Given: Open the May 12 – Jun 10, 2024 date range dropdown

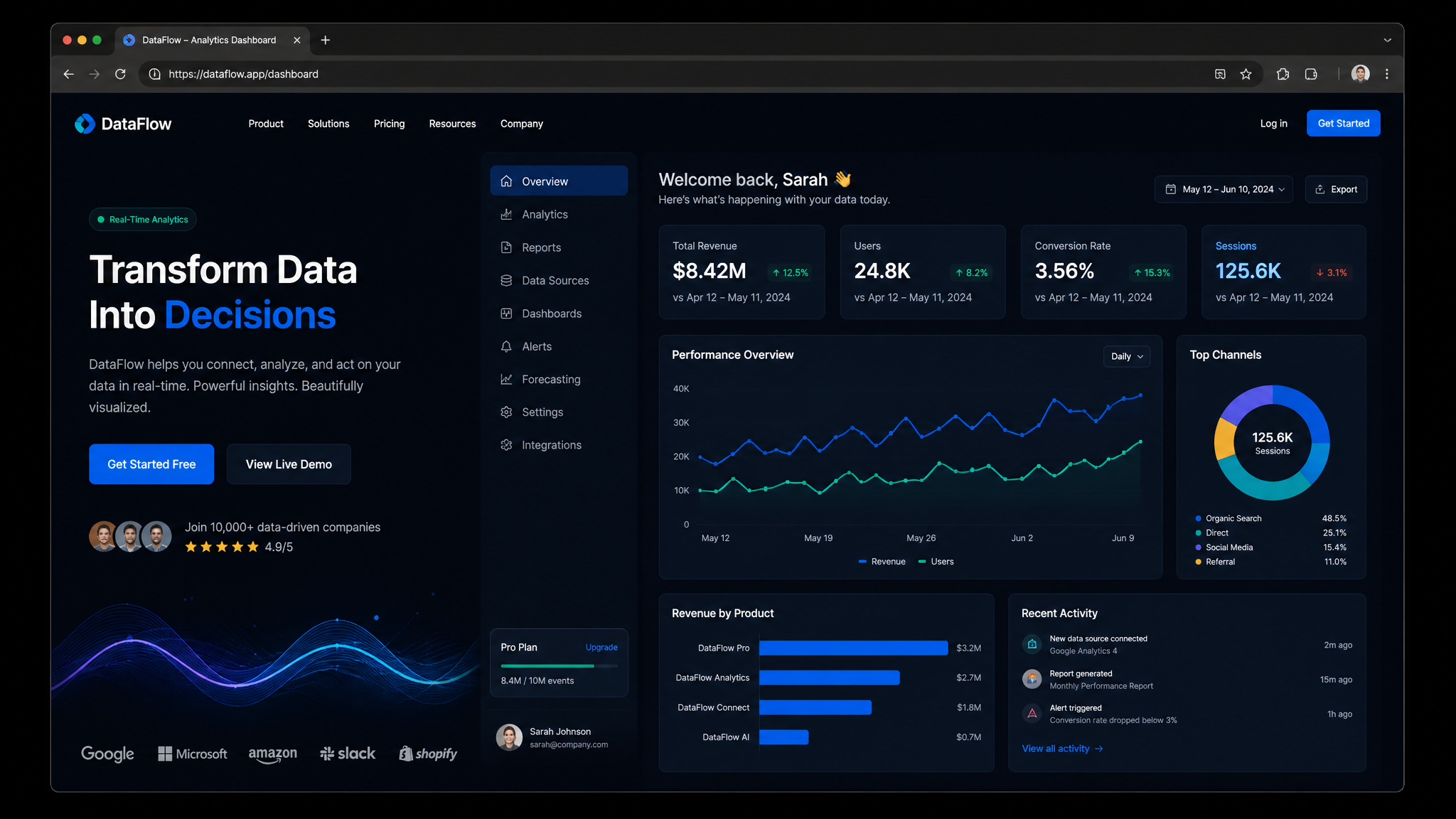Looking at the screenshot, I should click(1224, 189).
